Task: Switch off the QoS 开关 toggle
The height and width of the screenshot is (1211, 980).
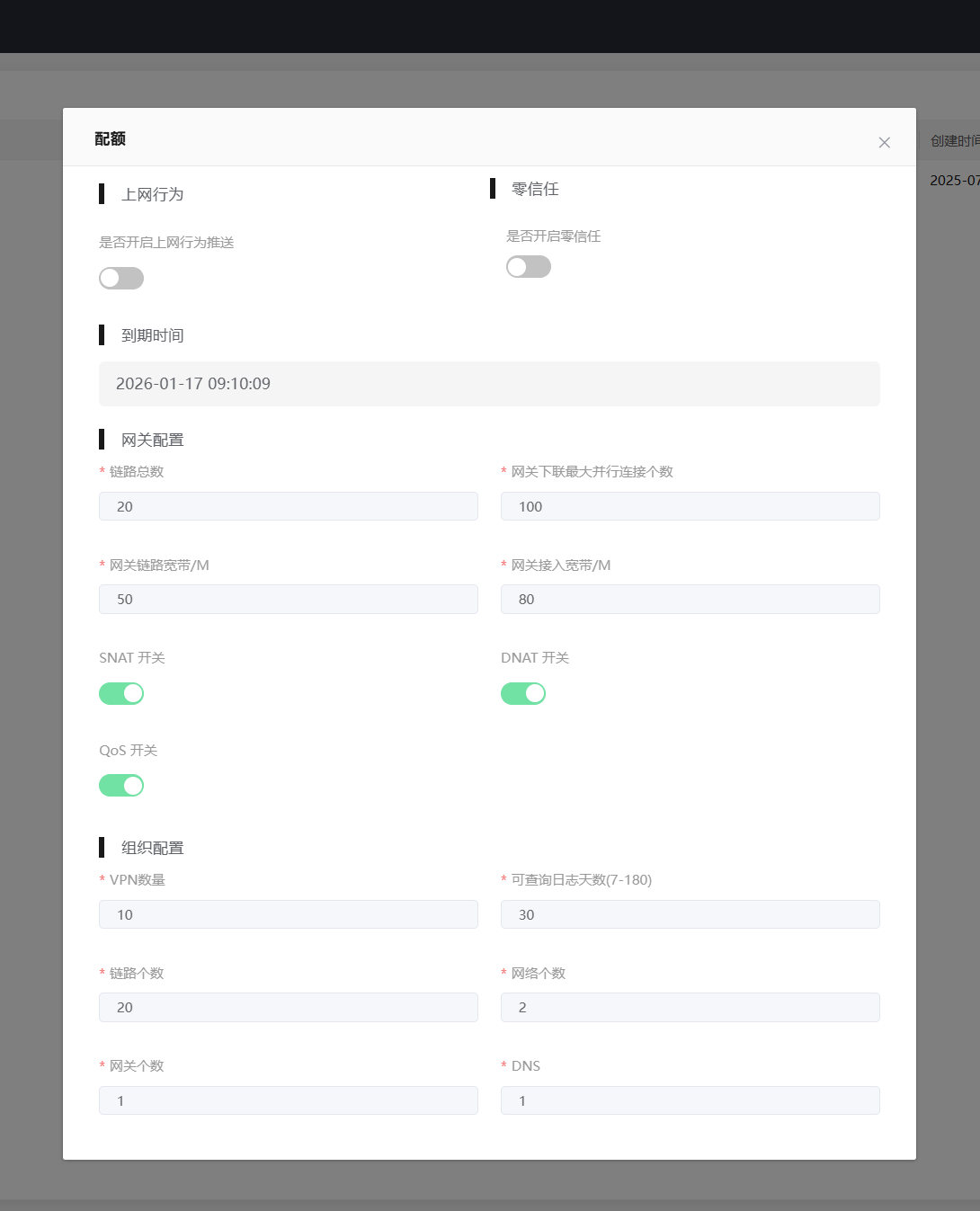Action: click(x=121, y=786)
